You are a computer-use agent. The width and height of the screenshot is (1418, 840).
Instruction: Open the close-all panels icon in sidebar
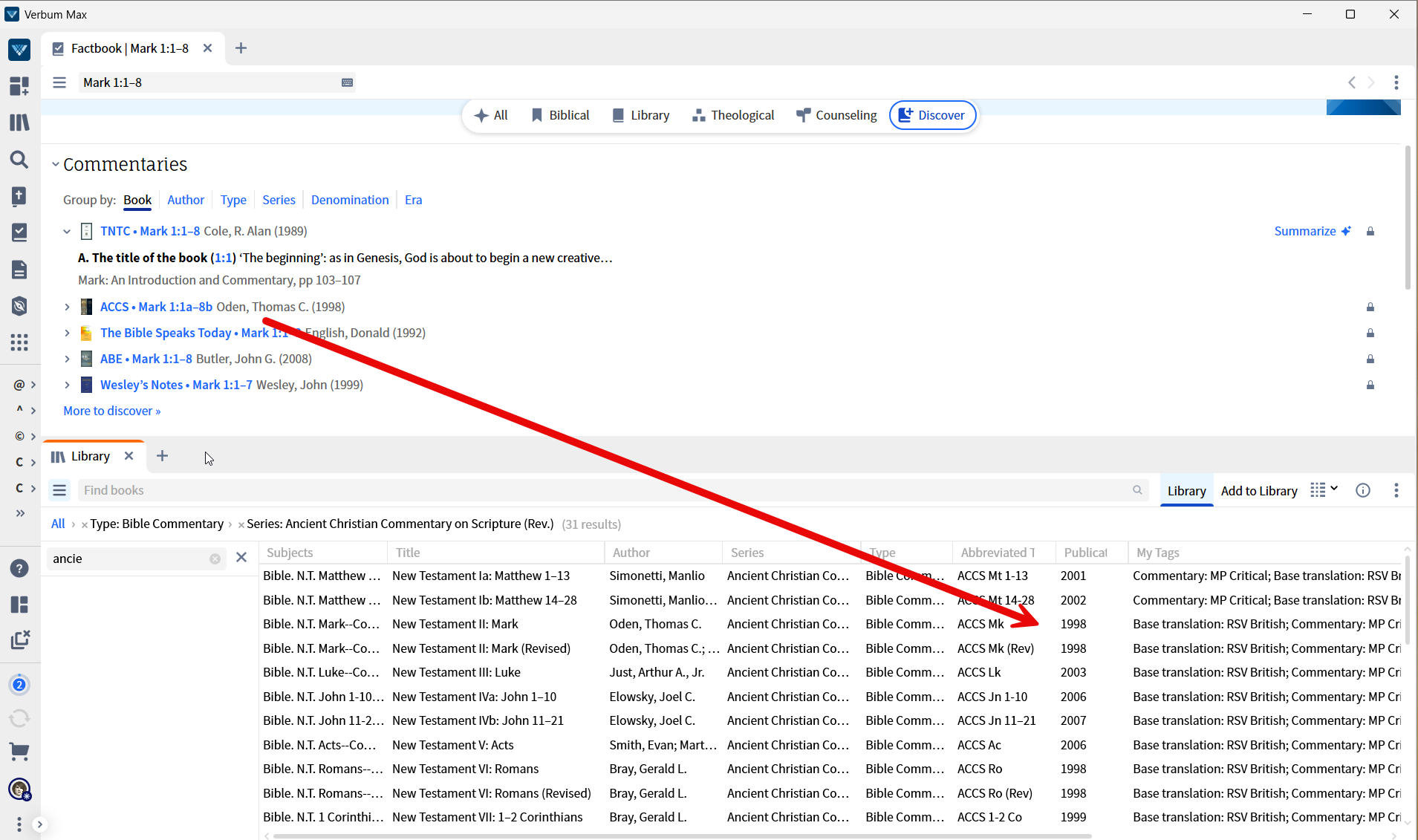coord(19,640)
